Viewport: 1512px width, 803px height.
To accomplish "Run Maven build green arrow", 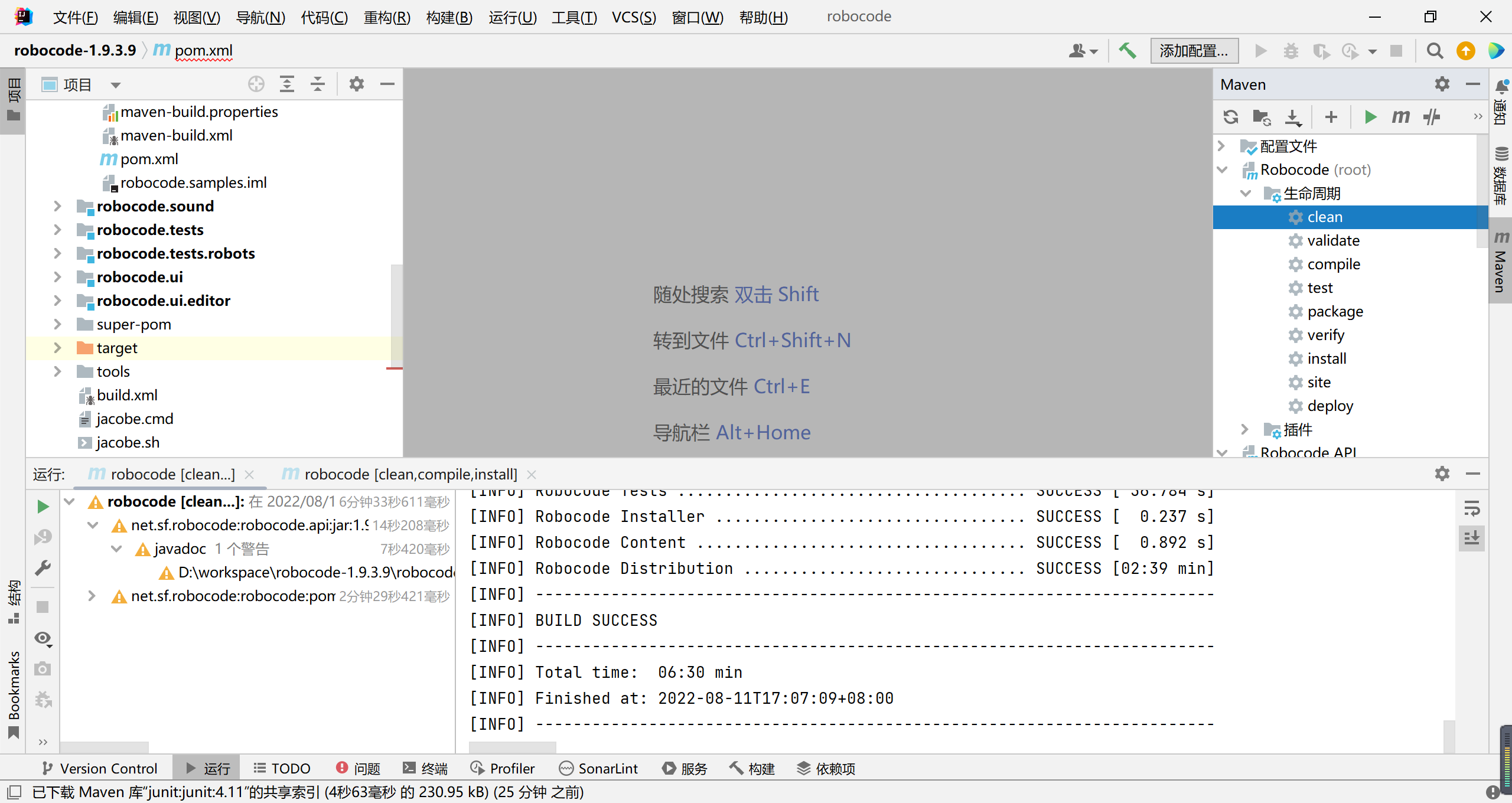I will coord(1370,117).
